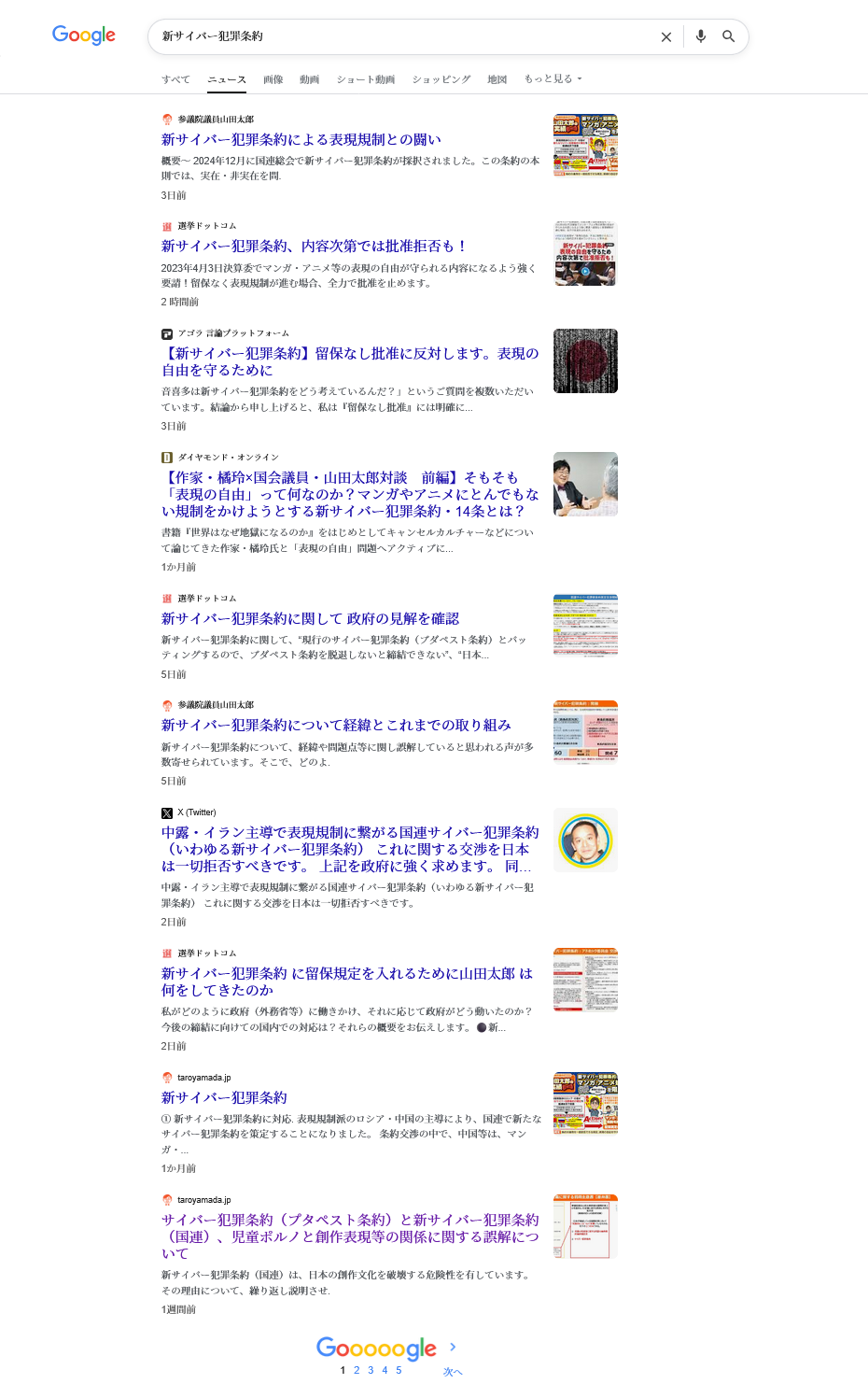Click profile photo thumbnail of X (Twitter) result
Image resolution: width=868 pixels, height=1398 pixels.
pos(585,840)
